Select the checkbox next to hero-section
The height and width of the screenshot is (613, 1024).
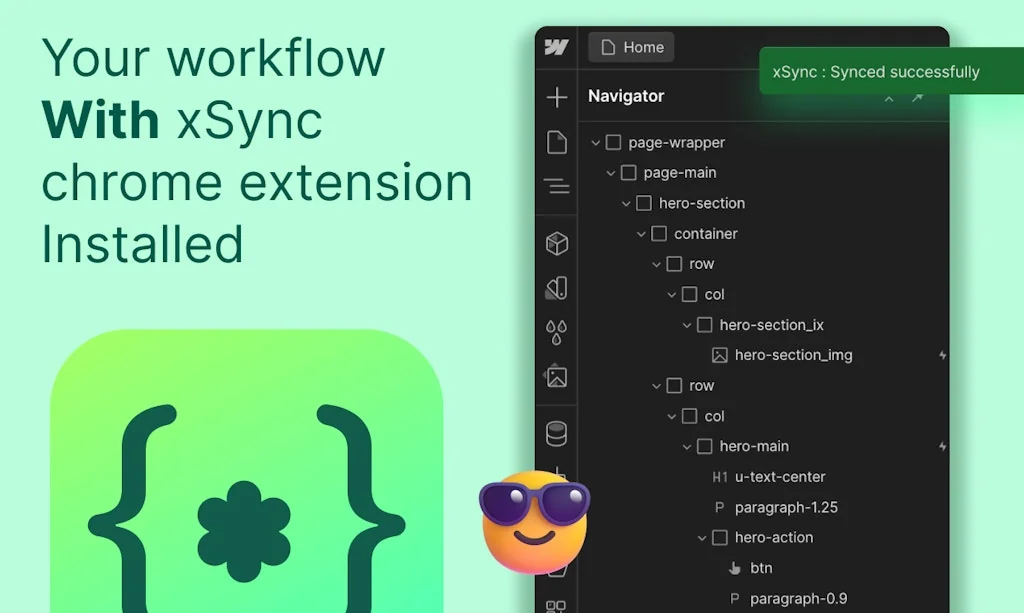pos(643,203)
